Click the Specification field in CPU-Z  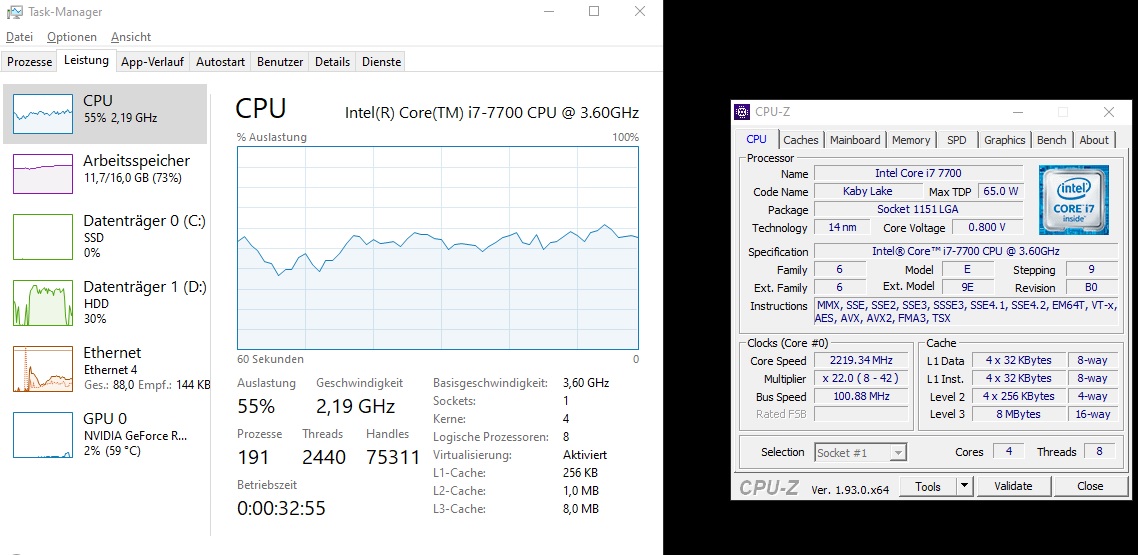(x=965, y=252)
